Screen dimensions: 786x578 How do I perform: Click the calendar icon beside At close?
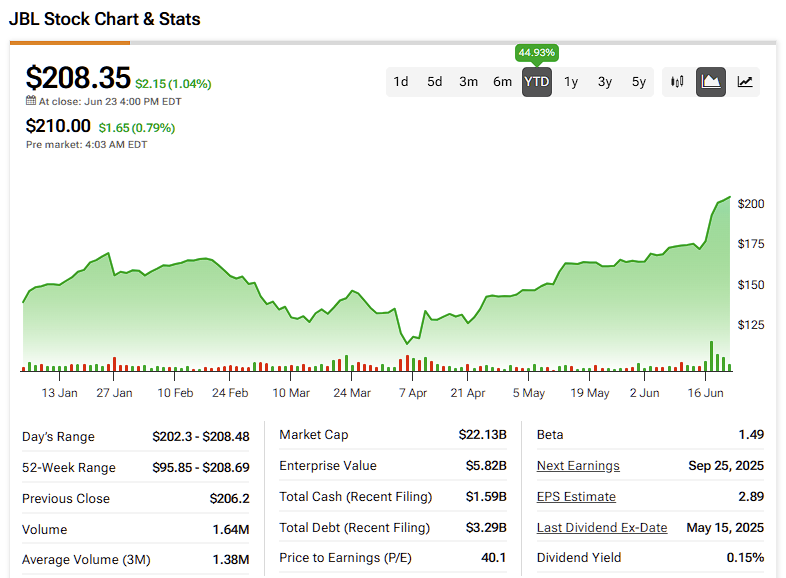click(31, 101)
